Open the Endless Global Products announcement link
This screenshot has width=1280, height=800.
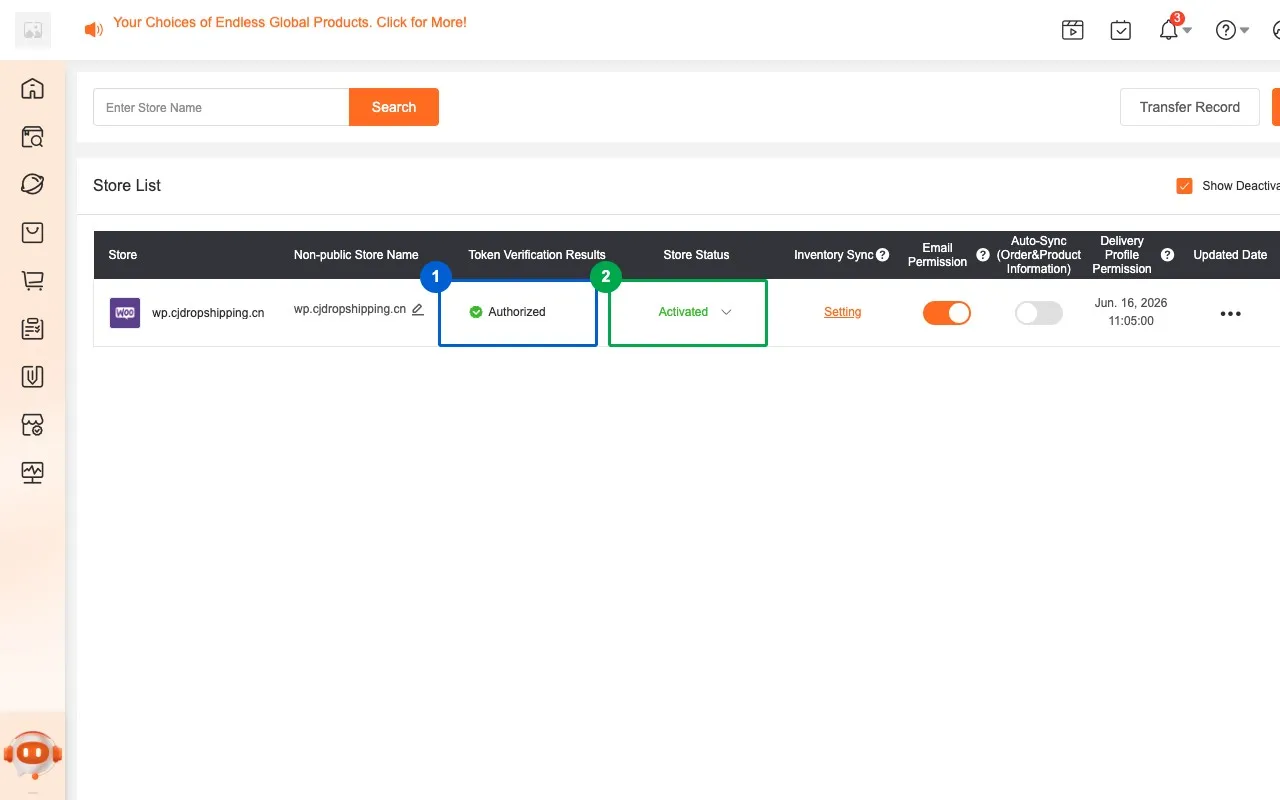click(290, 22)
